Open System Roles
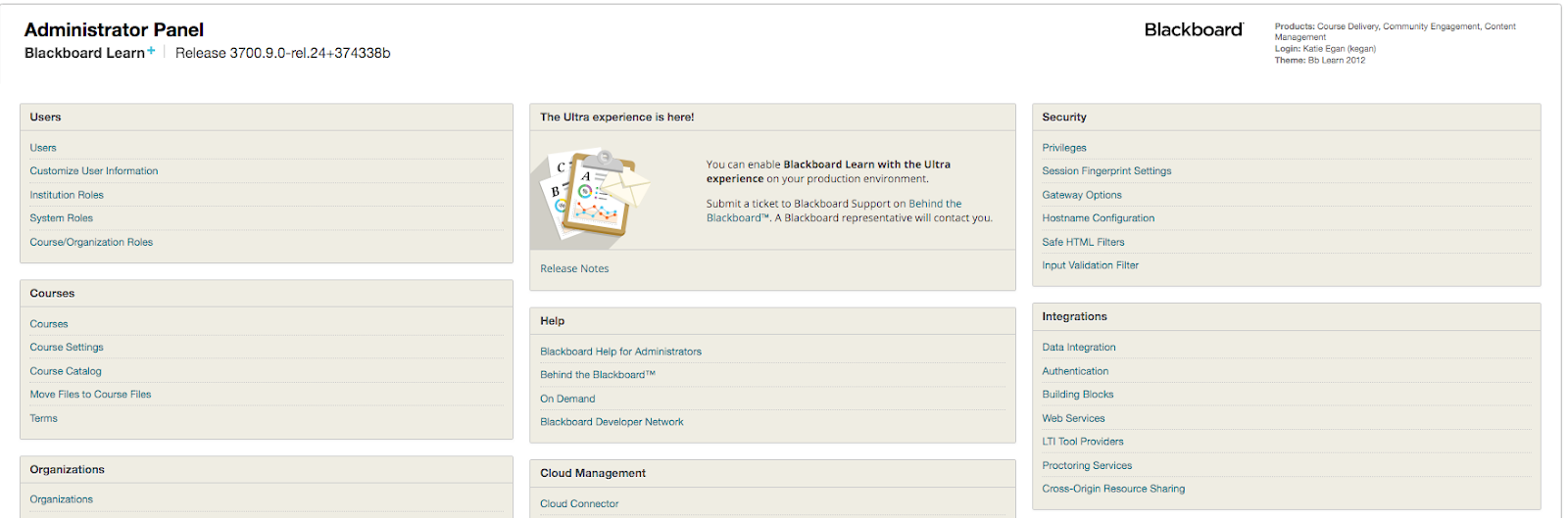This screenshot has height=518, width=1568. click(62, 218)
